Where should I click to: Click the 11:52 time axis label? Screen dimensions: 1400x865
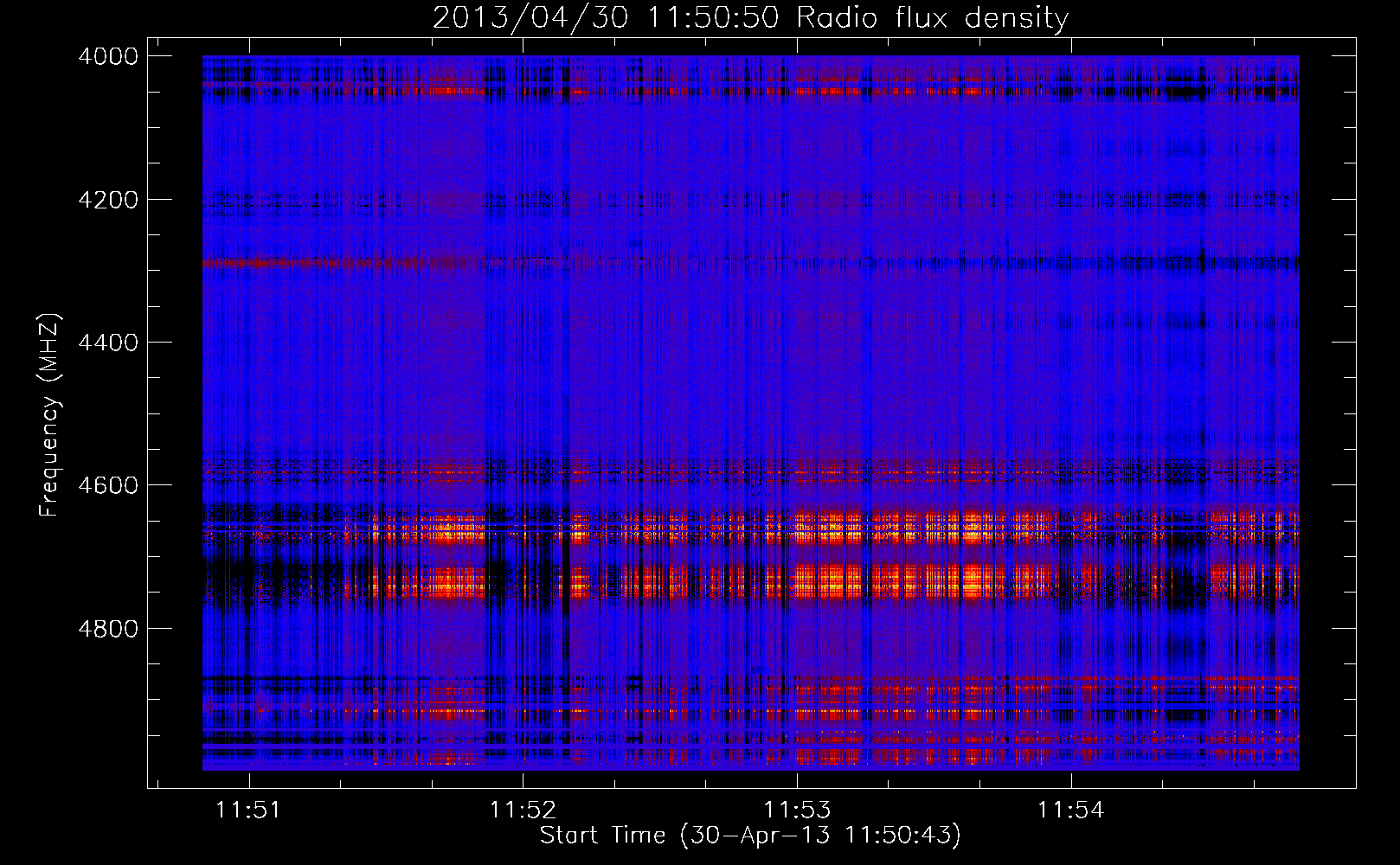tap(523, 810)
